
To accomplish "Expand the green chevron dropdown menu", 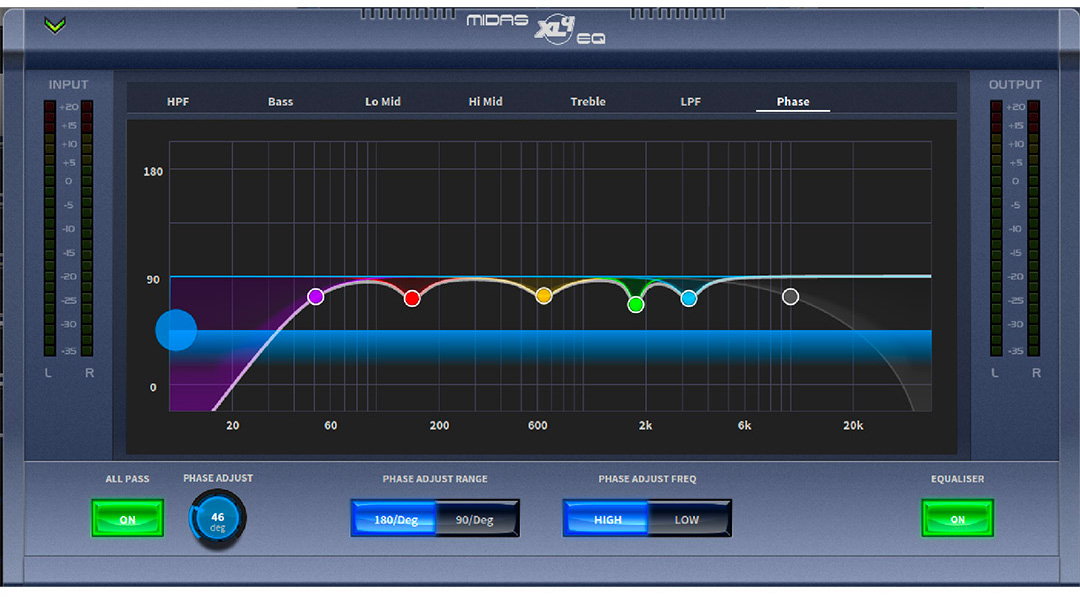I will pyautogui.click(x=55, y=25).
